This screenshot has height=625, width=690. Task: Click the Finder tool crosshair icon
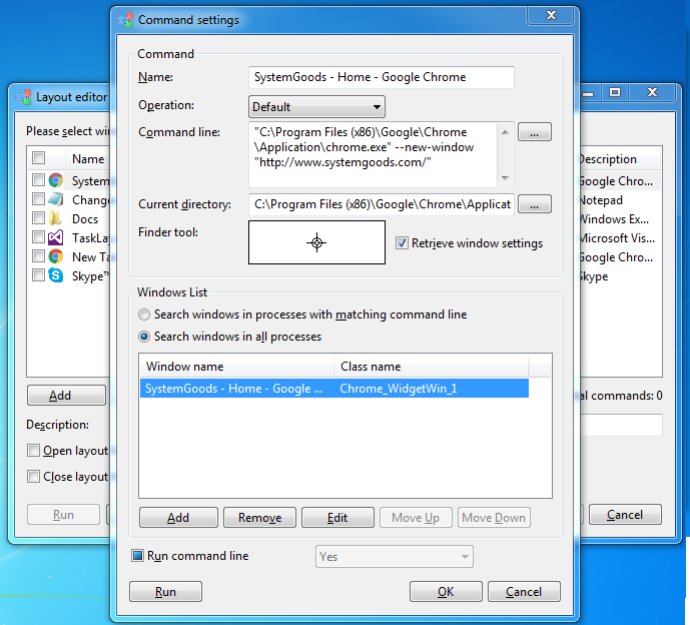click(316, 243)
